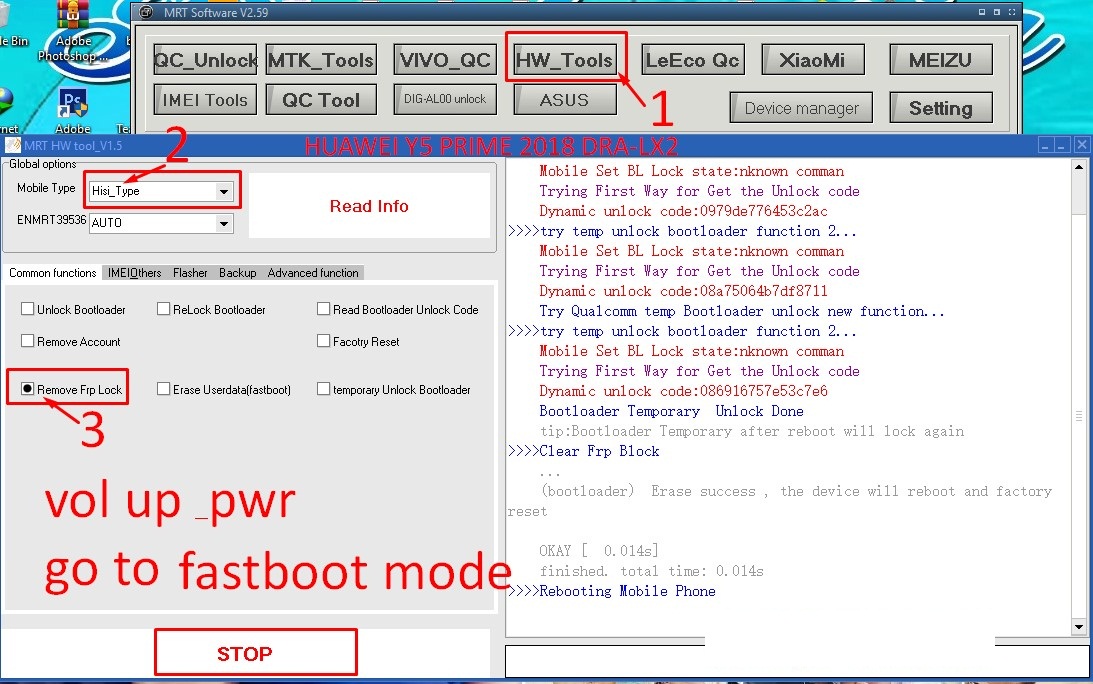1093x684 pixels.
Task: Check Read Bootloader Unlock Code
Action: tap(323, 309)
